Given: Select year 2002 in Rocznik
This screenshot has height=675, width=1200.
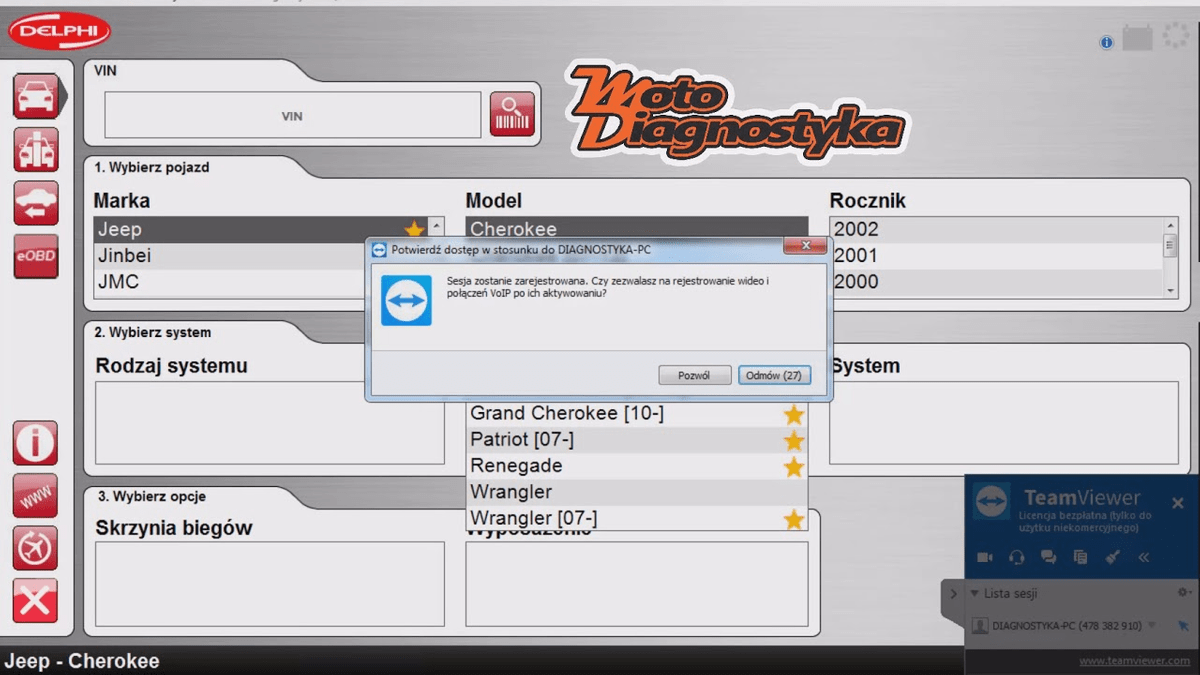Looking at the screenshot, I should pyautogui.click(x=996, y=230).
